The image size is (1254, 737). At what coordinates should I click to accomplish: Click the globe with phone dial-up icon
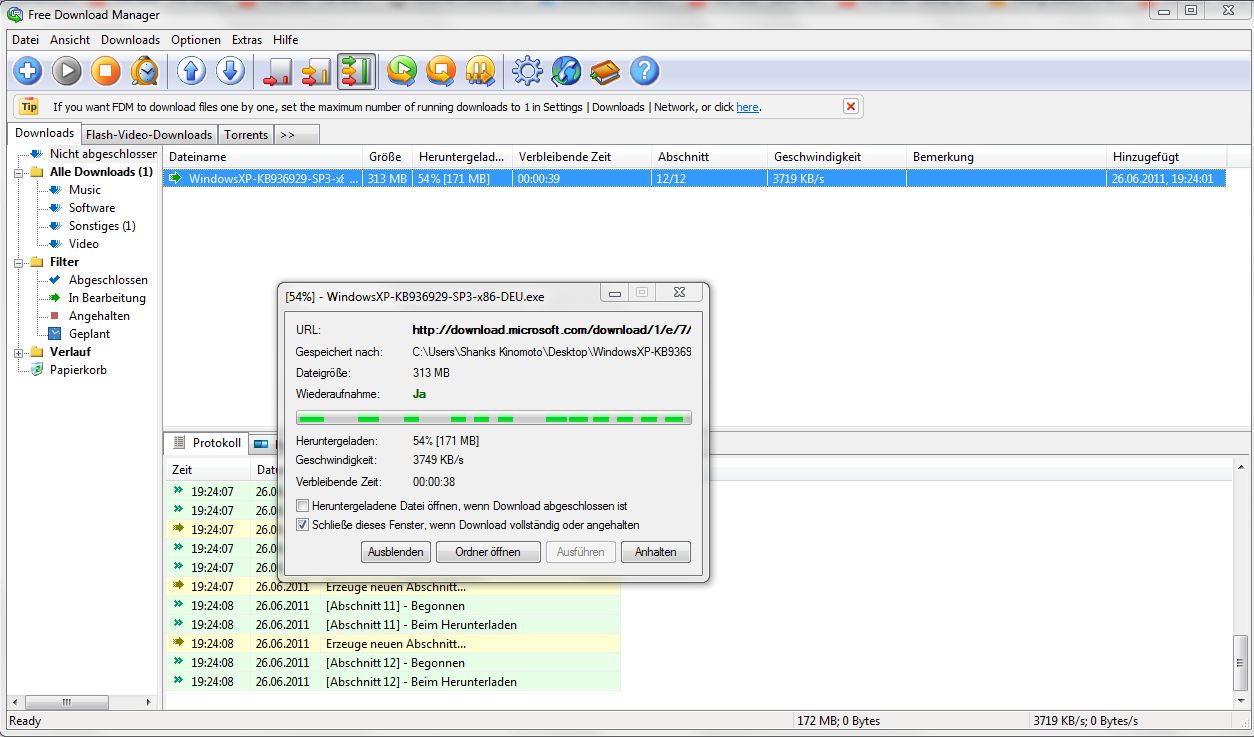pos(566,71)
